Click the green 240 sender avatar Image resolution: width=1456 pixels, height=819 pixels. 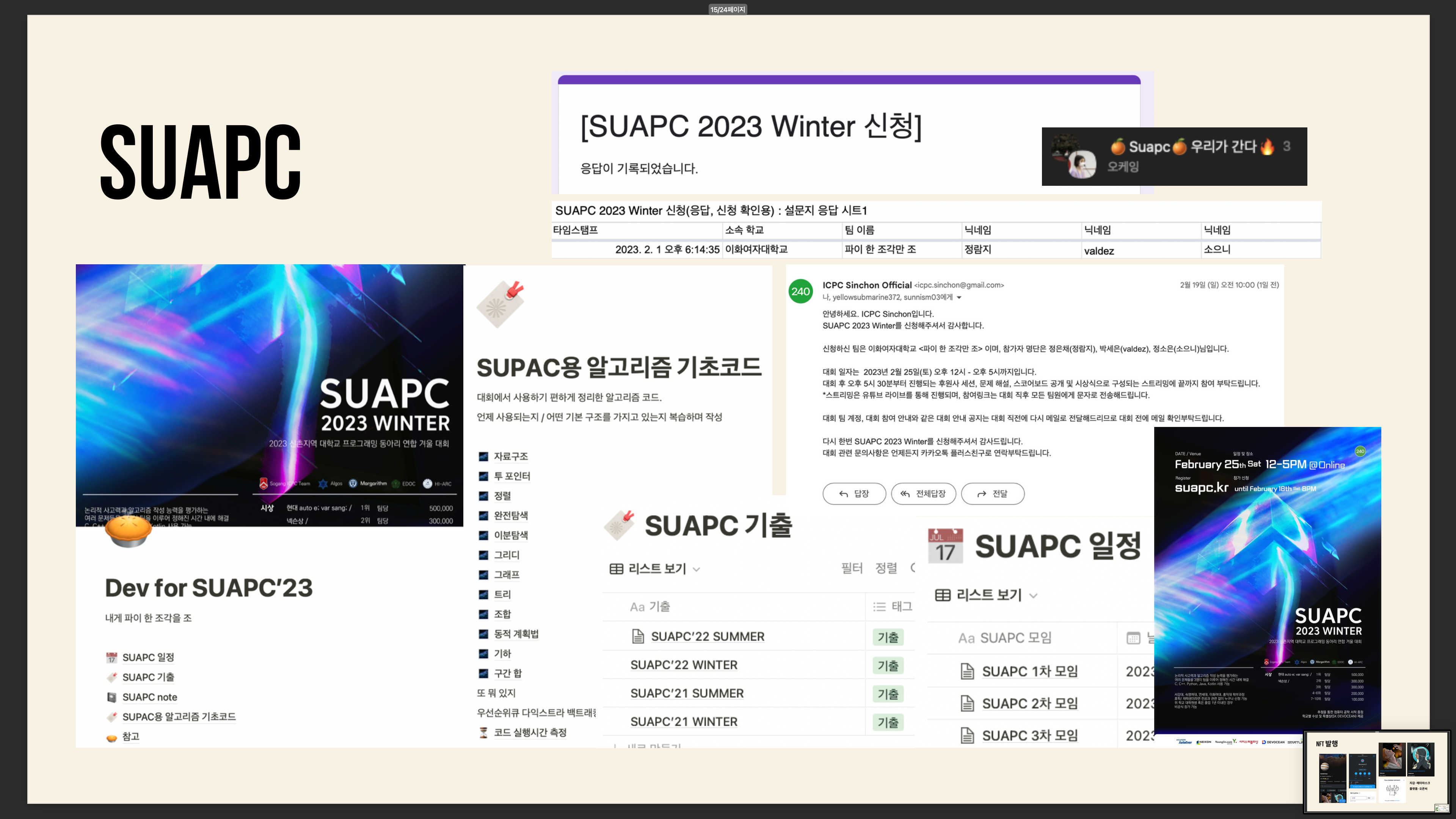click(800, 291)
